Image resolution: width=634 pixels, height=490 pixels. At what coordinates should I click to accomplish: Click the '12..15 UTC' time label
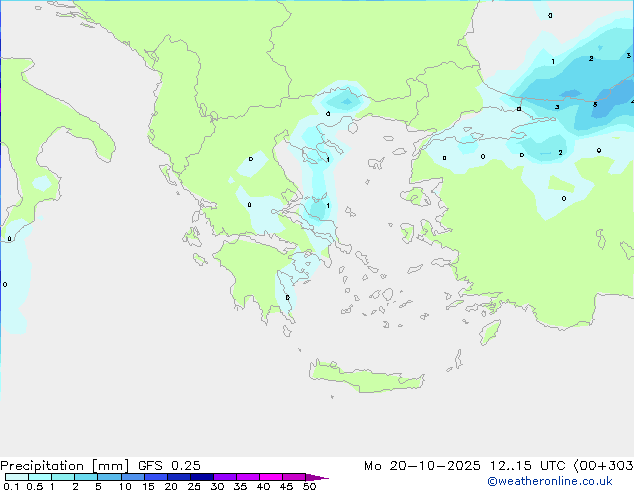[527, 466]
